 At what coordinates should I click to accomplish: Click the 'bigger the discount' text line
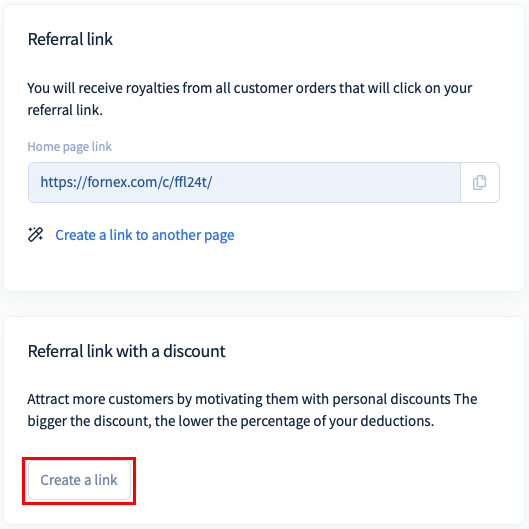pos(231,421)
